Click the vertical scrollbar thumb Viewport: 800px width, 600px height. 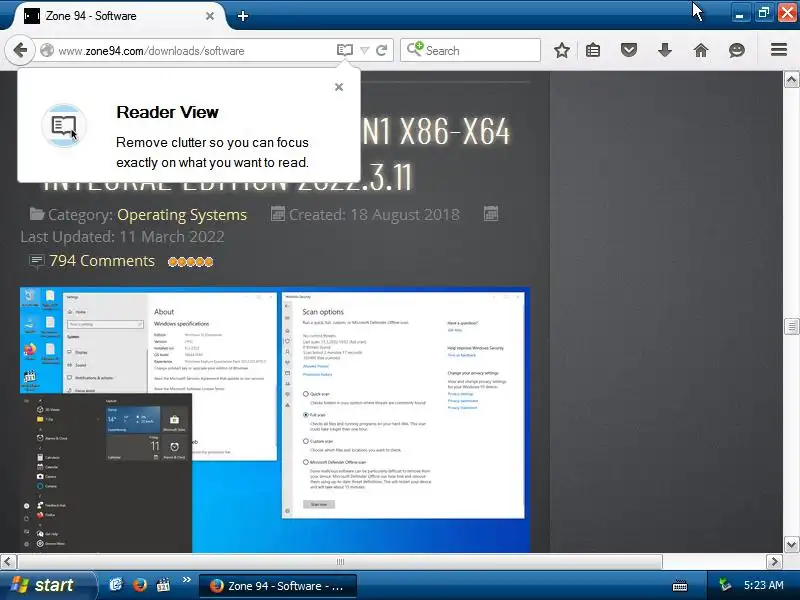click(791, 327)
